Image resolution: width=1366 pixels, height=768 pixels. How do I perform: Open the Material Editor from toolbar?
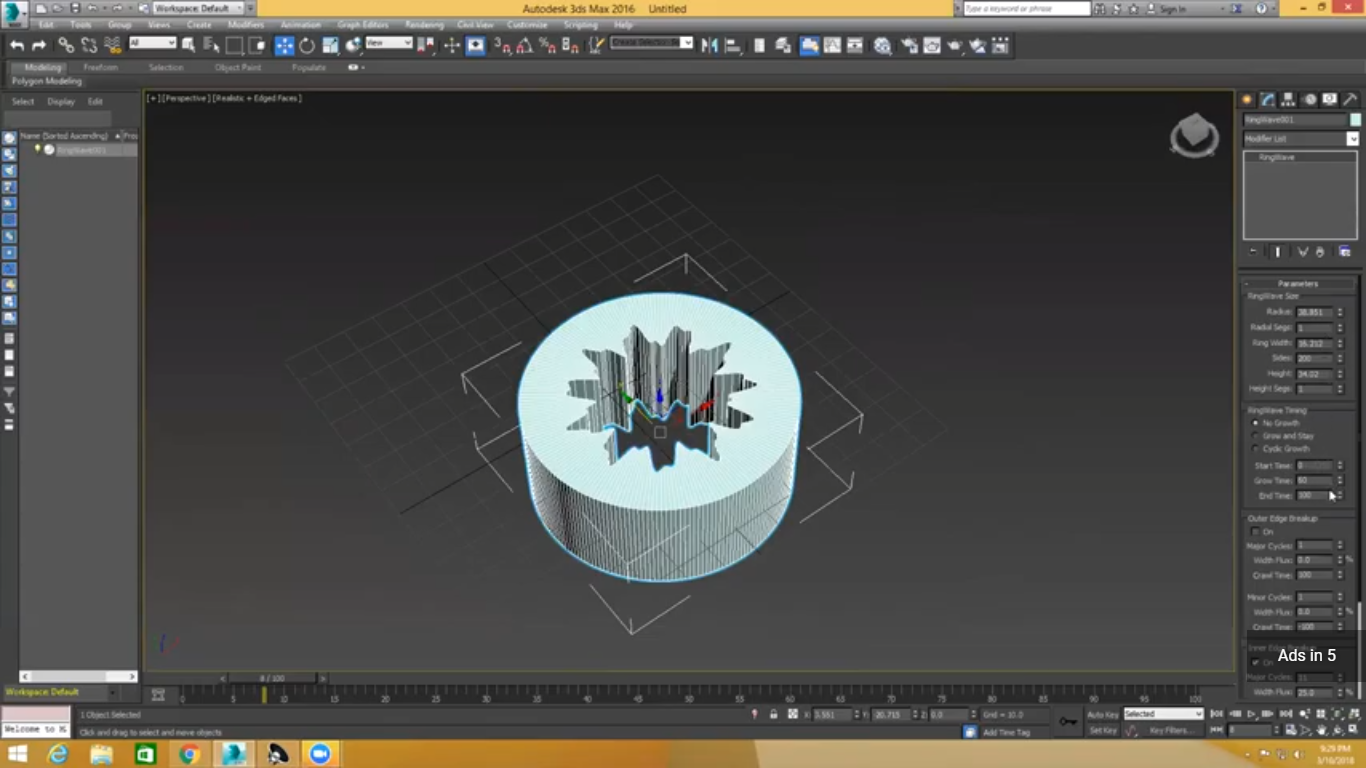(x=882, y=46)
